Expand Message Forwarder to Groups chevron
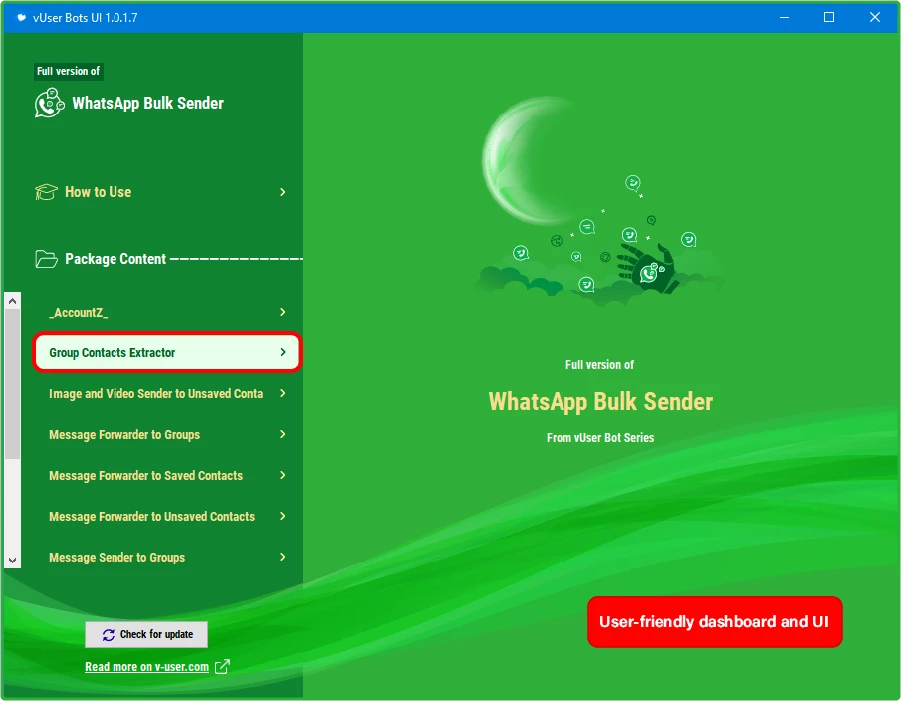The image size is (901, 701). tap(283, 434)
